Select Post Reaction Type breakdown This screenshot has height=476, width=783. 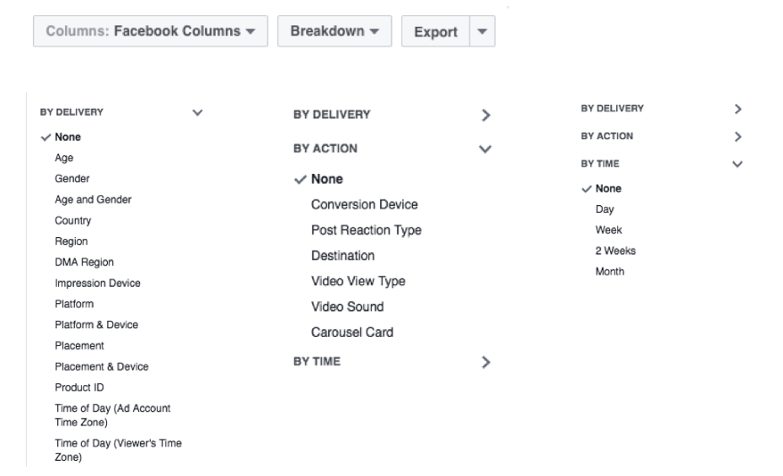click(x=366, y=230)
